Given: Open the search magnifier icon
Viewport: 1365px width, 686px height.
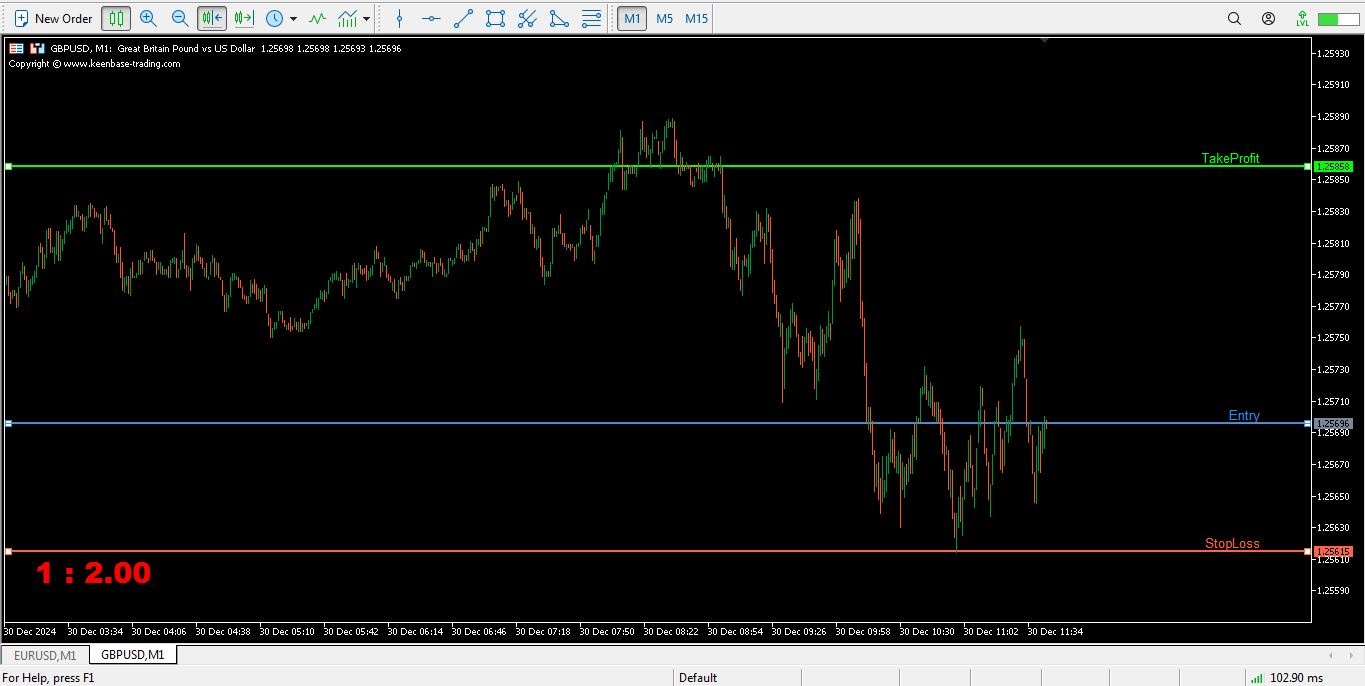Looking at the screenshot, I should 1234,18.
